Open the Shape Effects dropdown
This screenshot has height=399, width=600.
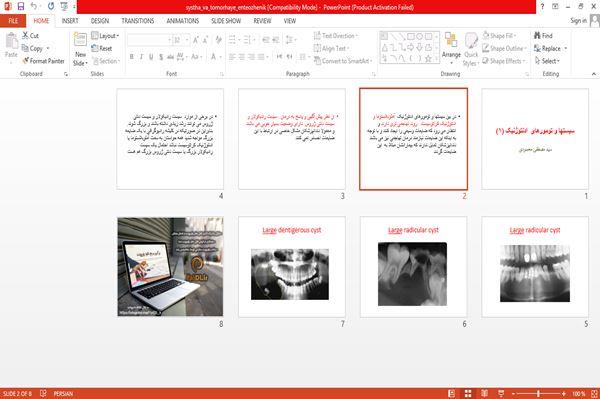click(x=504, y=61)
